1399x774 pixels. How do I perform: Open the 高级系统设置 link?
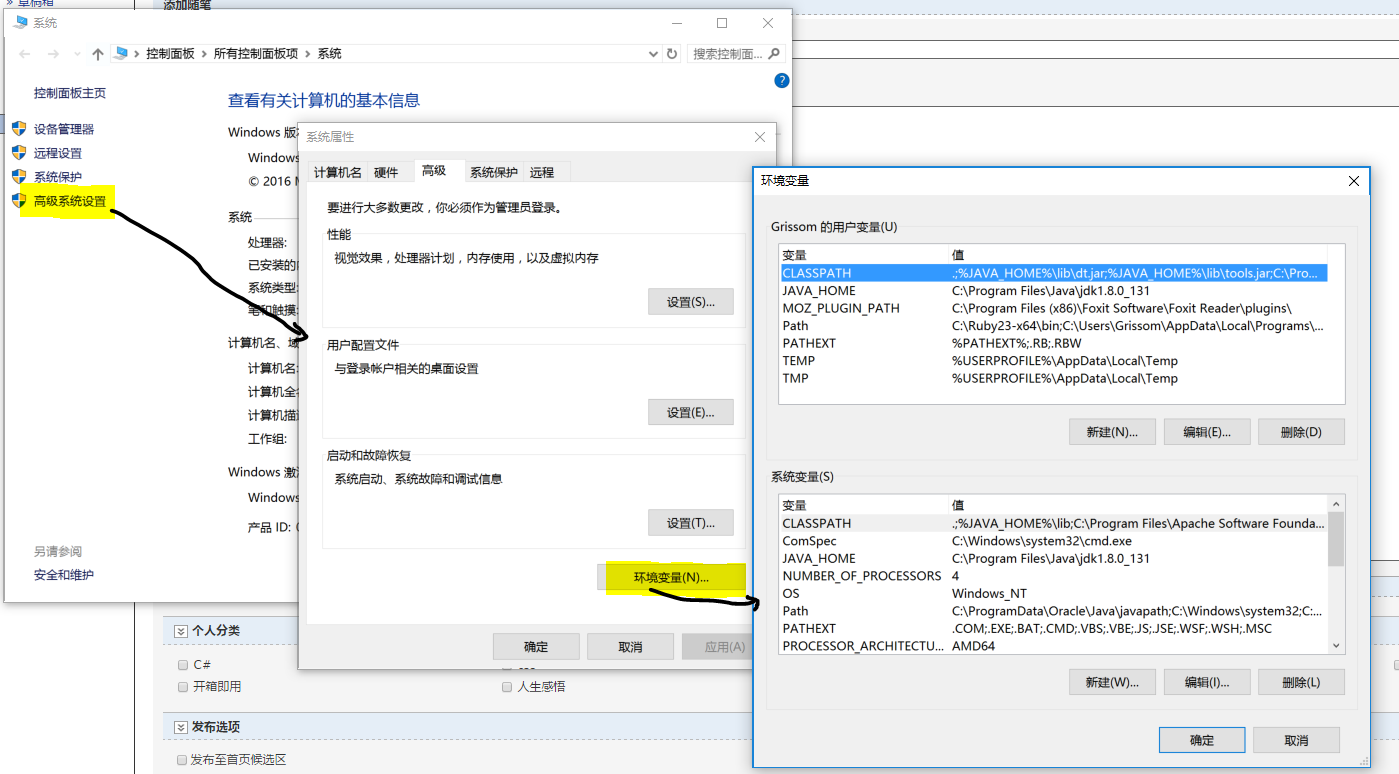point(70,201)
